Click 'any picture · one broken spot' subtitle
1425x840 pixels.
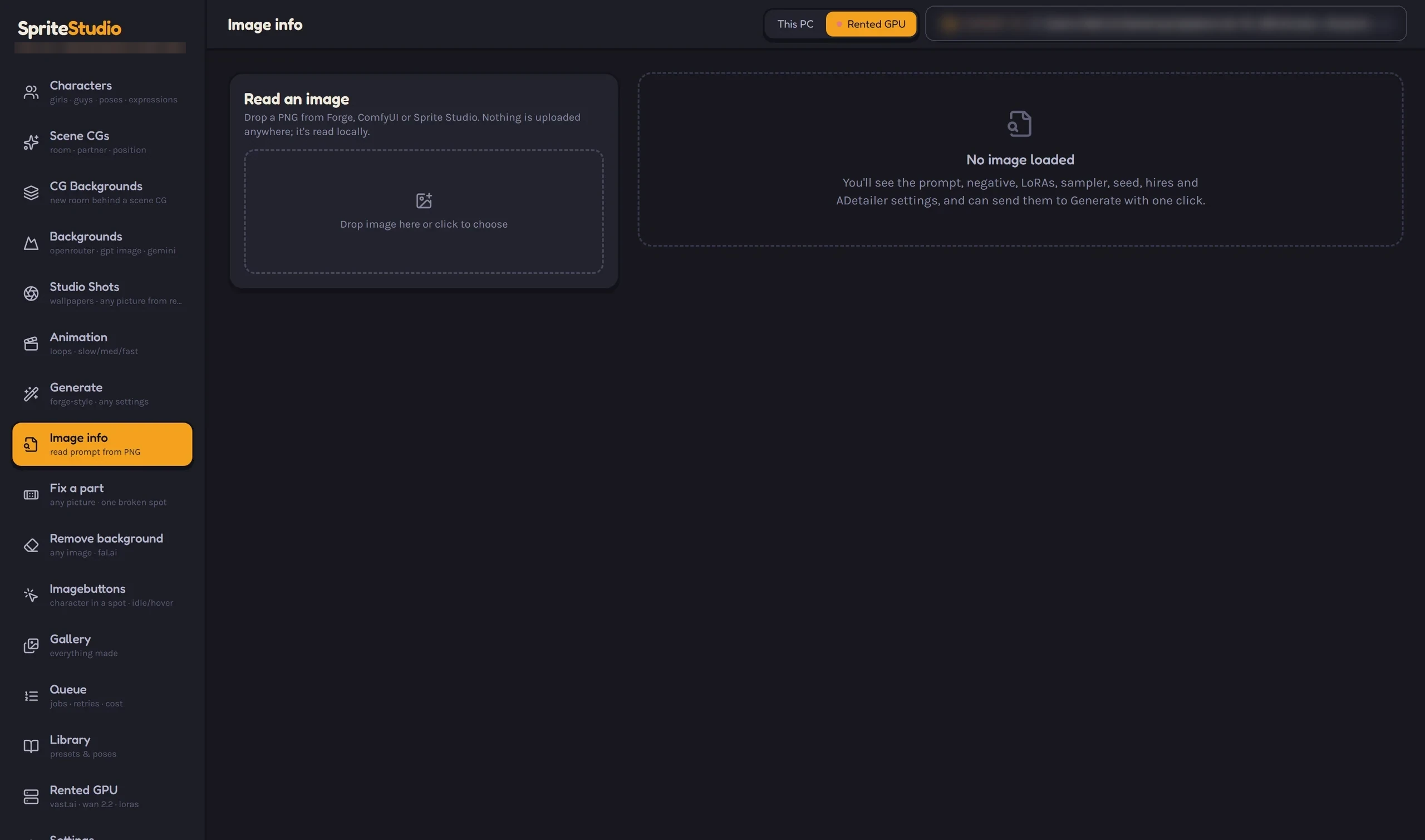pyautogui.click(x=108, y=502)
